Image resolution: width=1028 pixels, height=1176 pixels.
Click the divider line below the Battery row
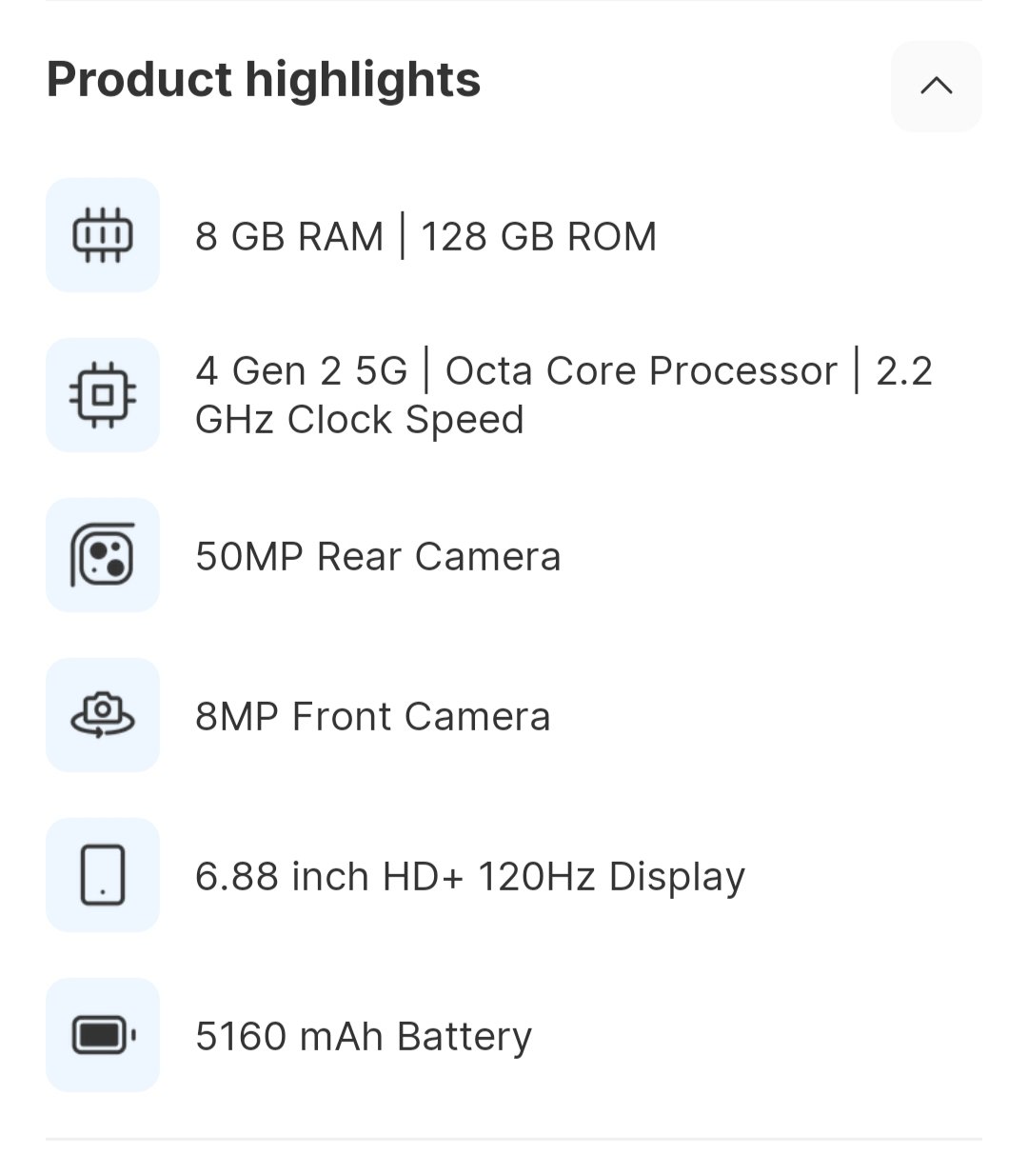tap(514, 1139)
